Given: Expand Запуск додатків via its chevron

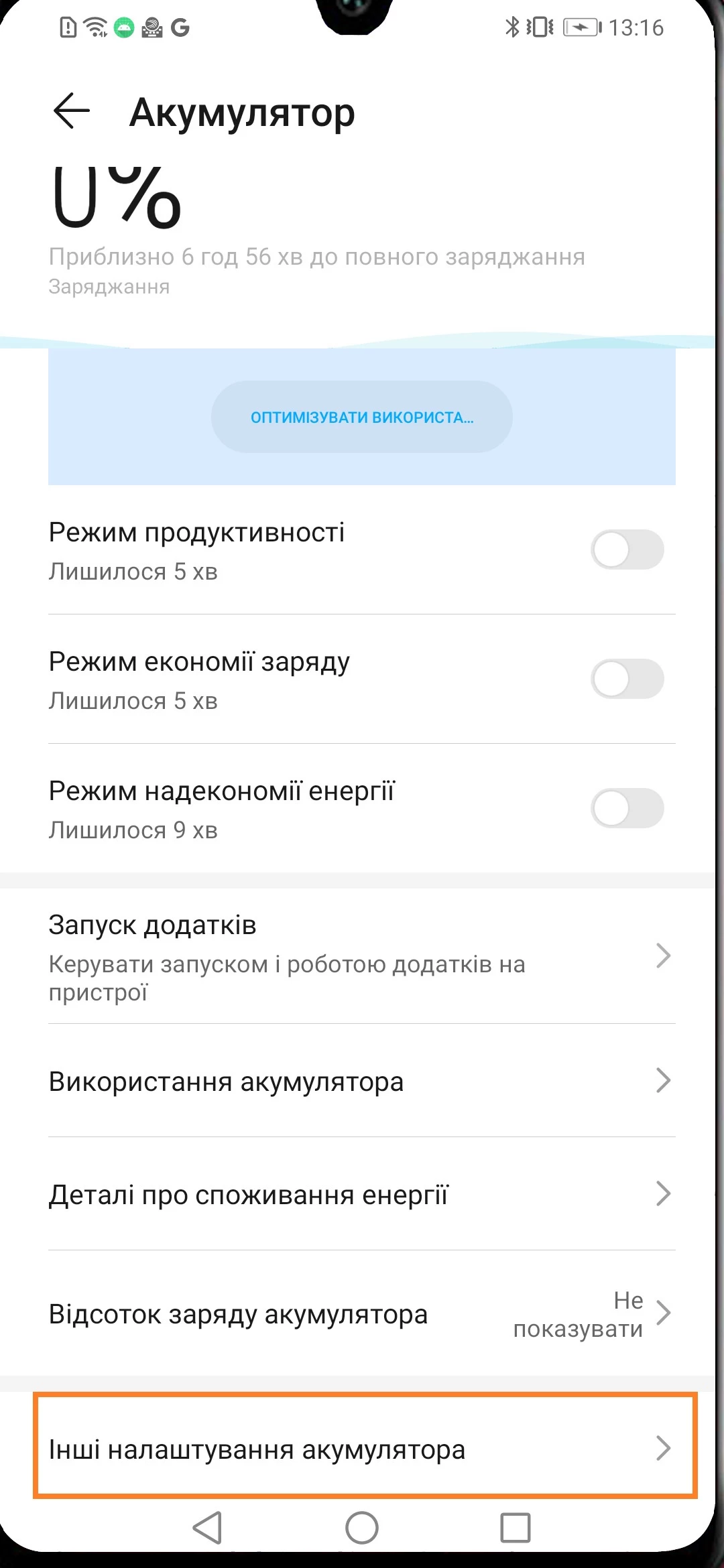Looking at the screenshot, I should click(x=663, y=956).
